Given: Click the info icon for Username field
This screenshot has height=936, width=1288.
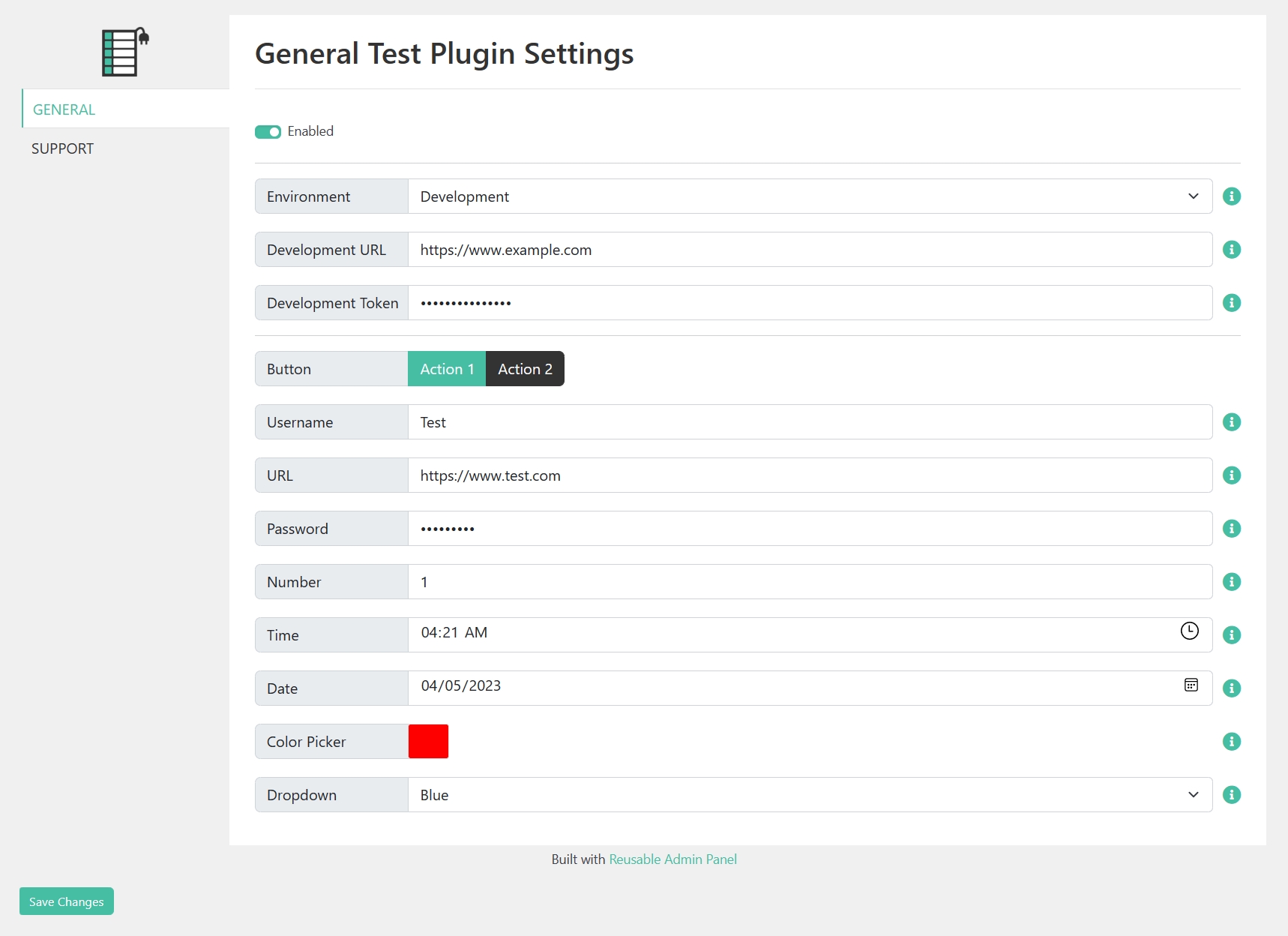Looking at the screenshot, I should pyautogui.click(x=1231, y=422).
